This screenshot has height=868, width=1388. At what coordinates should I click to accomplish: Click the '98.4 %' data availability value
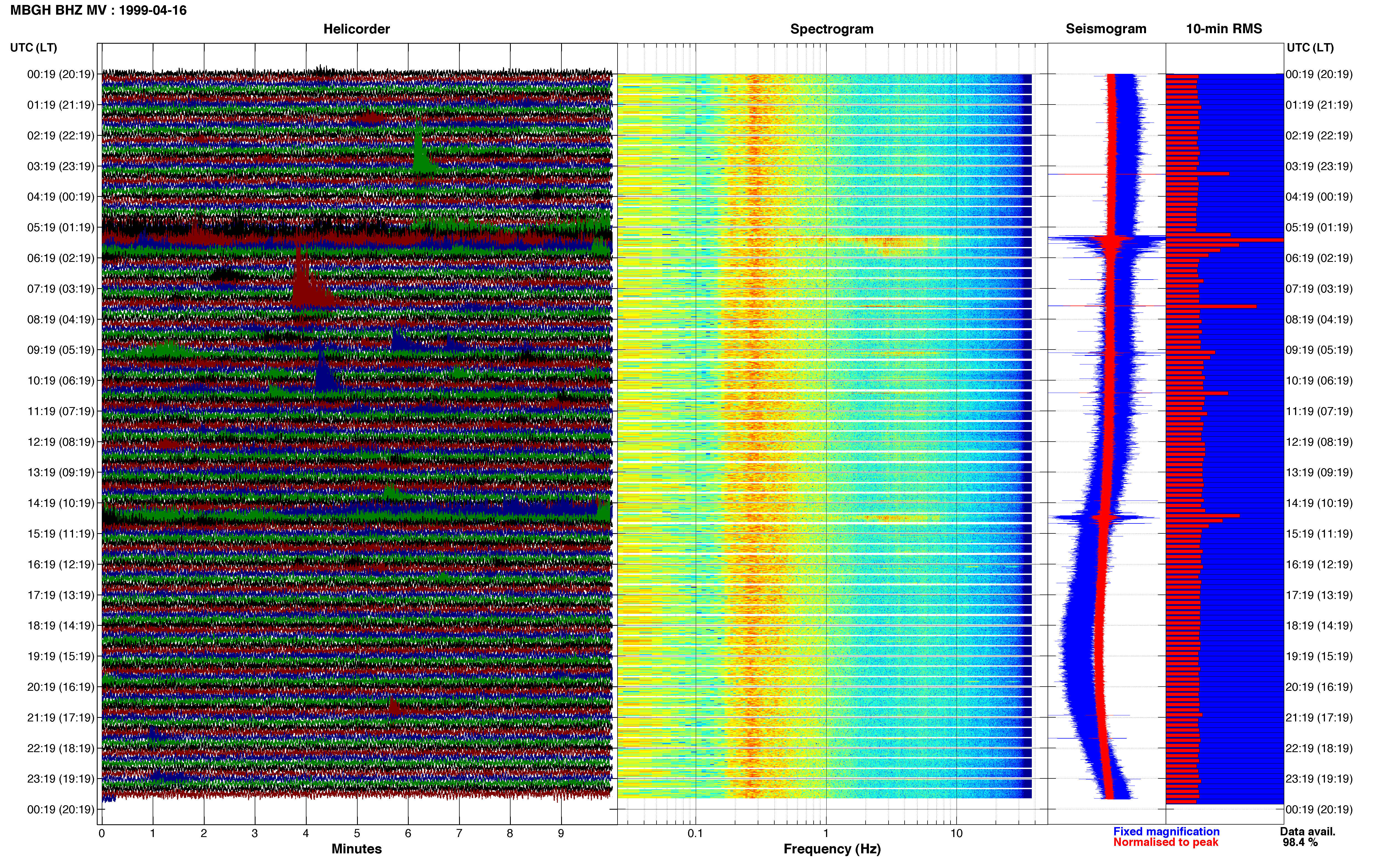[1300, 842]
